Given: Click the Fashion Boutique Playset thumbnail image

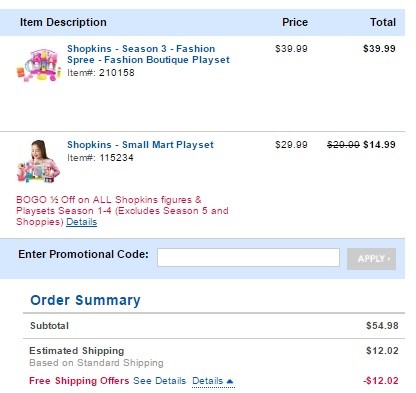Looking at the screenshot, I should 39,65.
